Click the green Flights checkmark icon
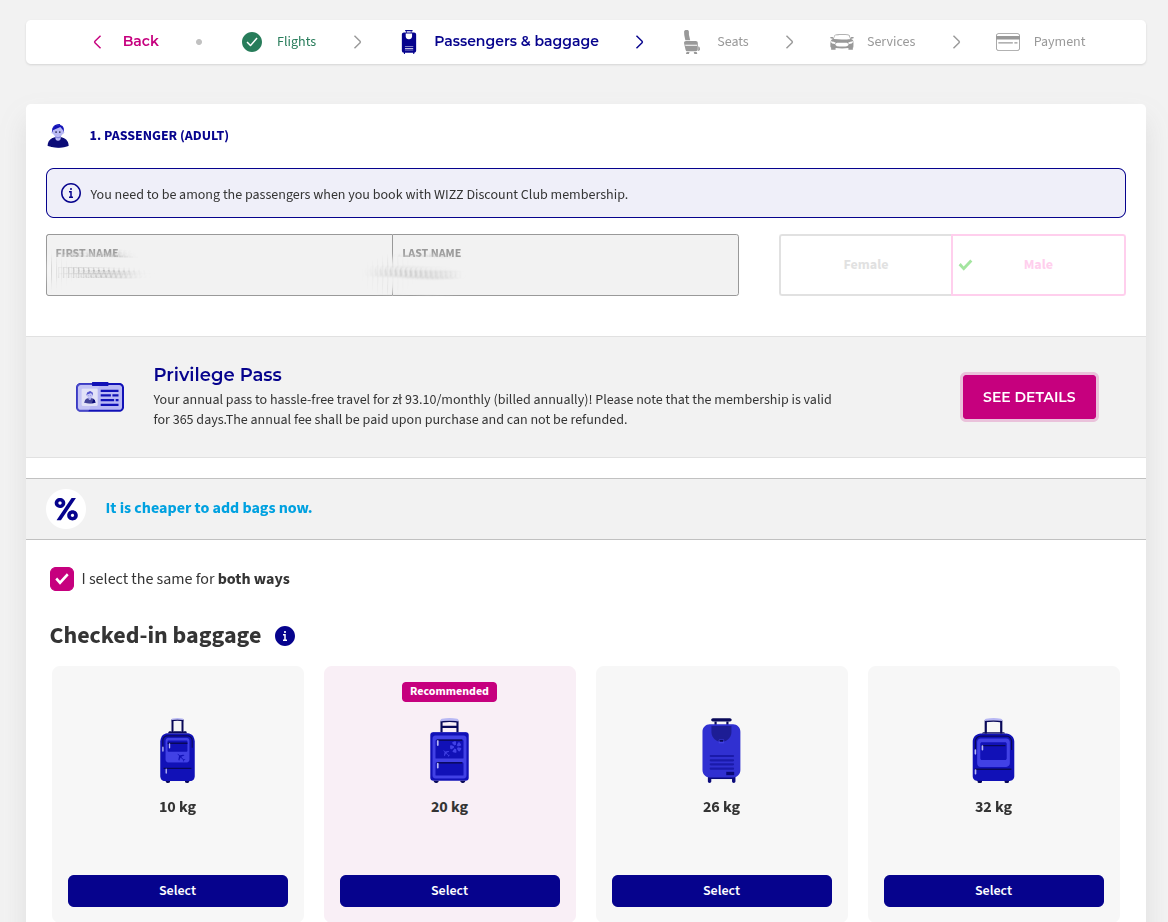 pyautogui.click(x=252, y=42)
